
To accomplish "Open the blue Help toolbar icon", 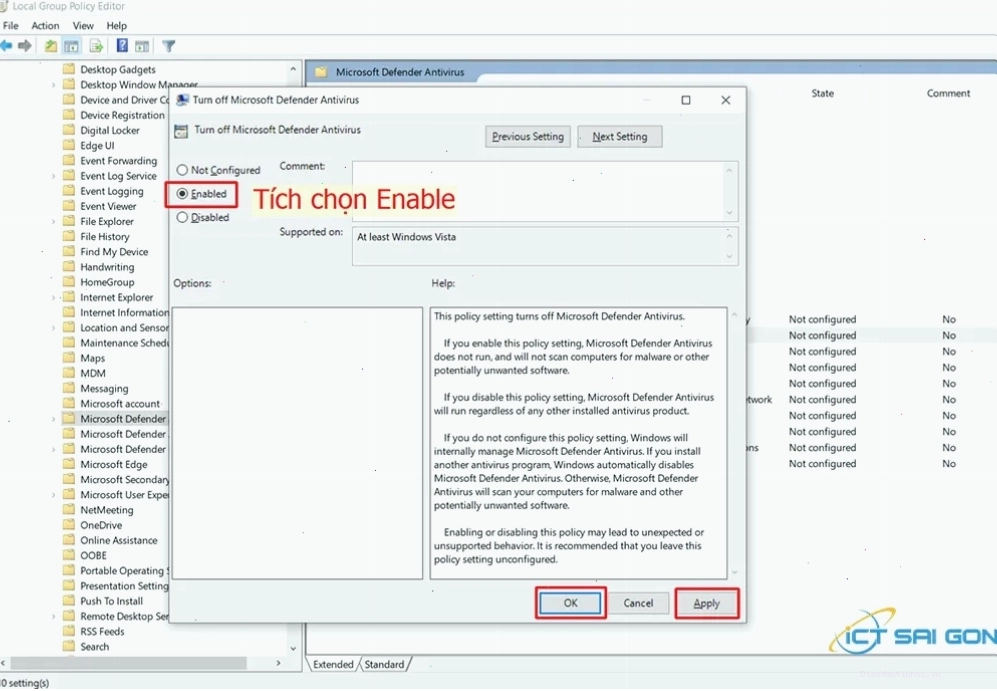I will click(122, 46).
